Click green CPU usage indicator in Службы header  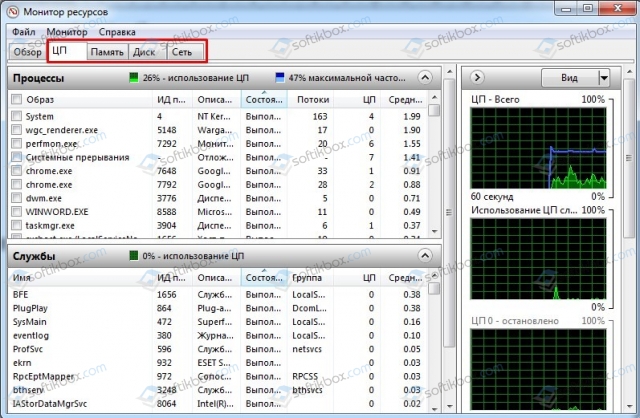point(133,256)
